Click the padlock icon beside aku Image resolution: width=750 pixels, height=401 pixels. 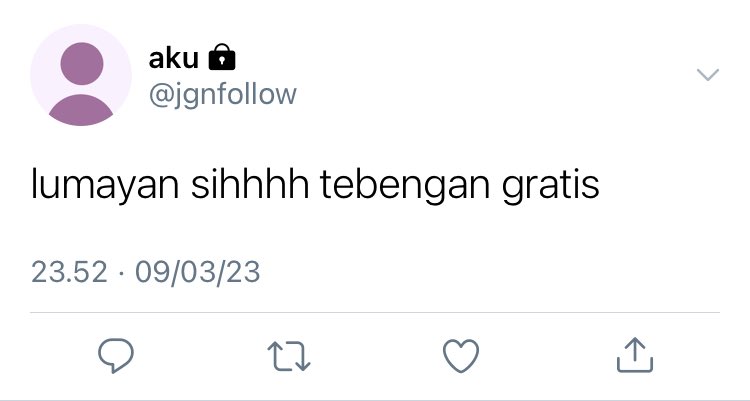[x=222, y=57]
